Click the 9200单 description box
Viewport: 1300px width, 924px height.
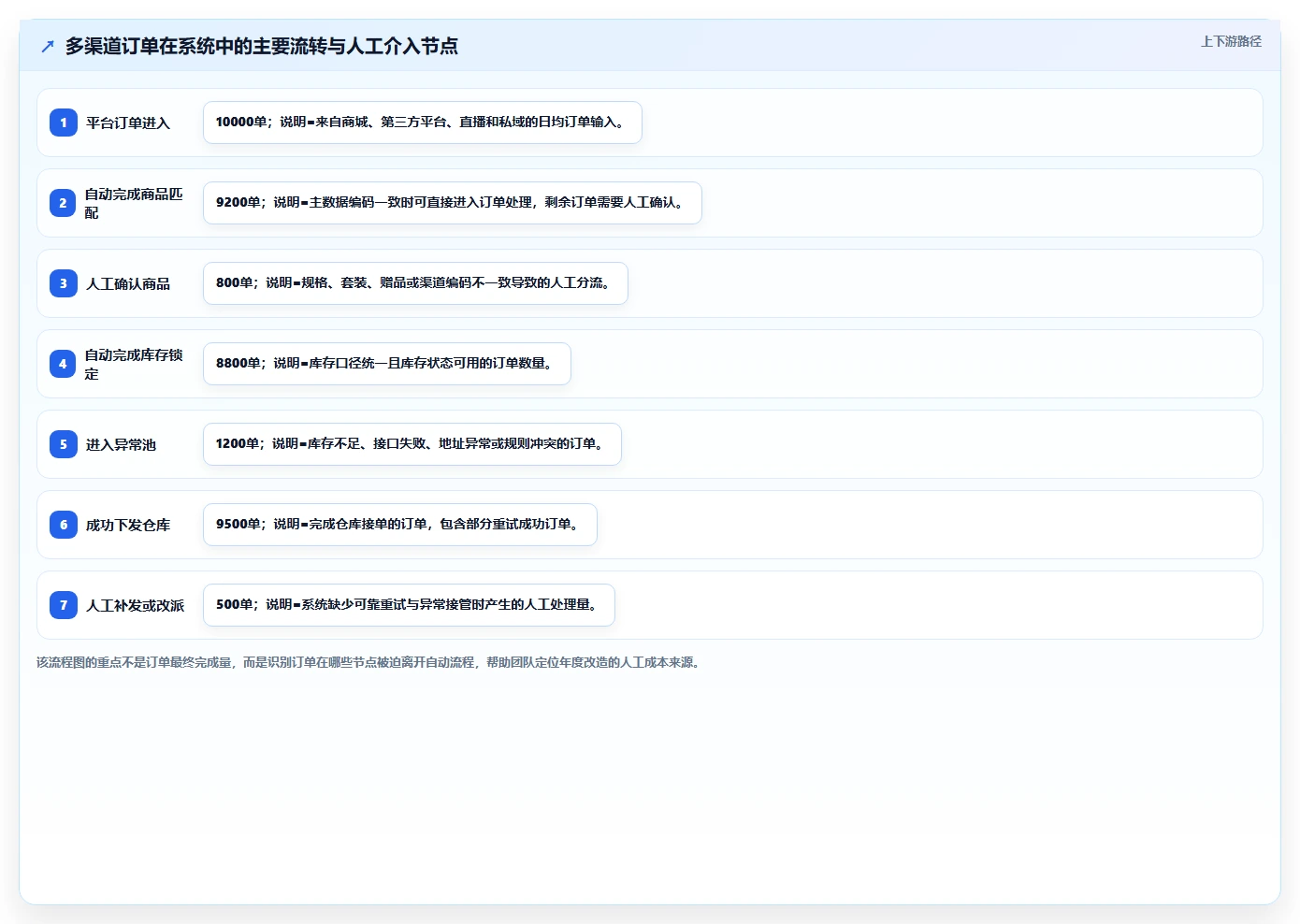[453, 203]
